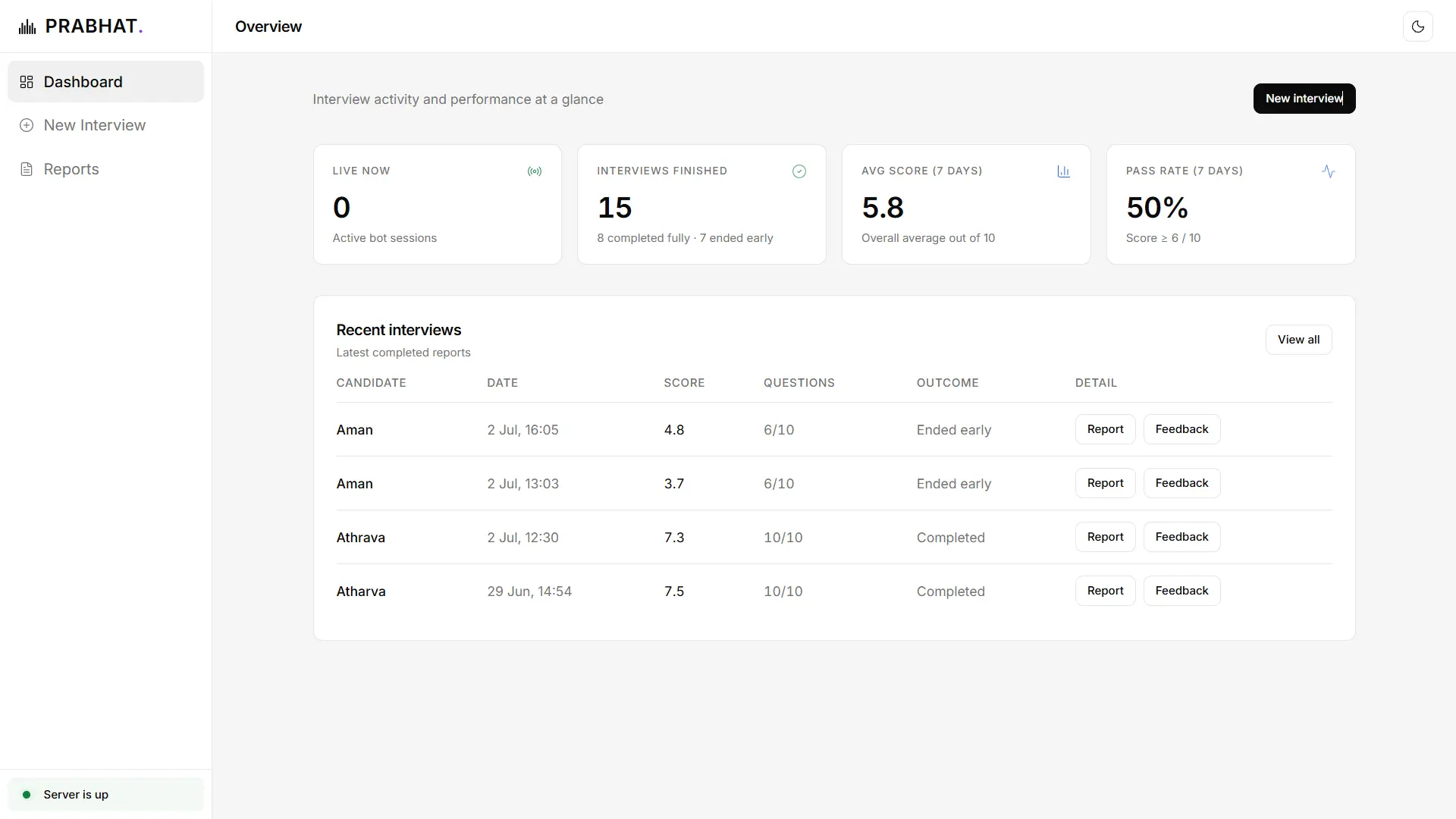
Task: Open Feedback for Aman 2 Jul, 13:03
Action: 1181,483
